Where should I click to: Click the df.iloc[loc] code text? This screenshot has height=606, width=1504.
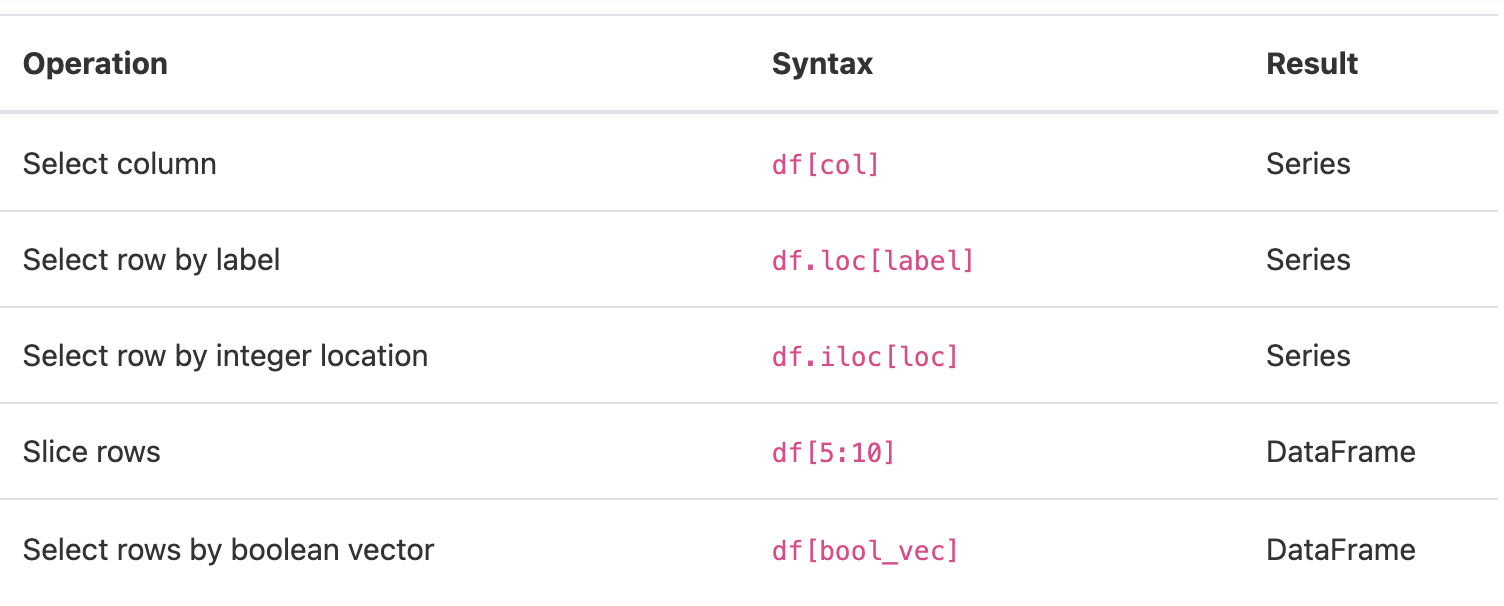tap(865, 357)
